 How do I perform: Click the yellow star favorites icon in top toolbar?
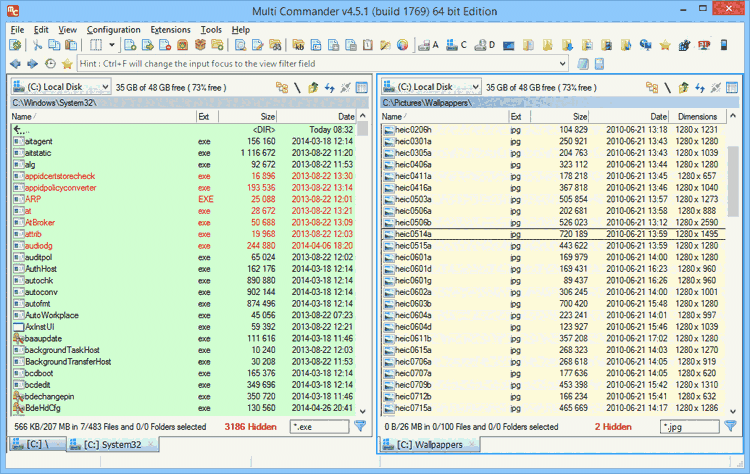(x=665, y=45)
